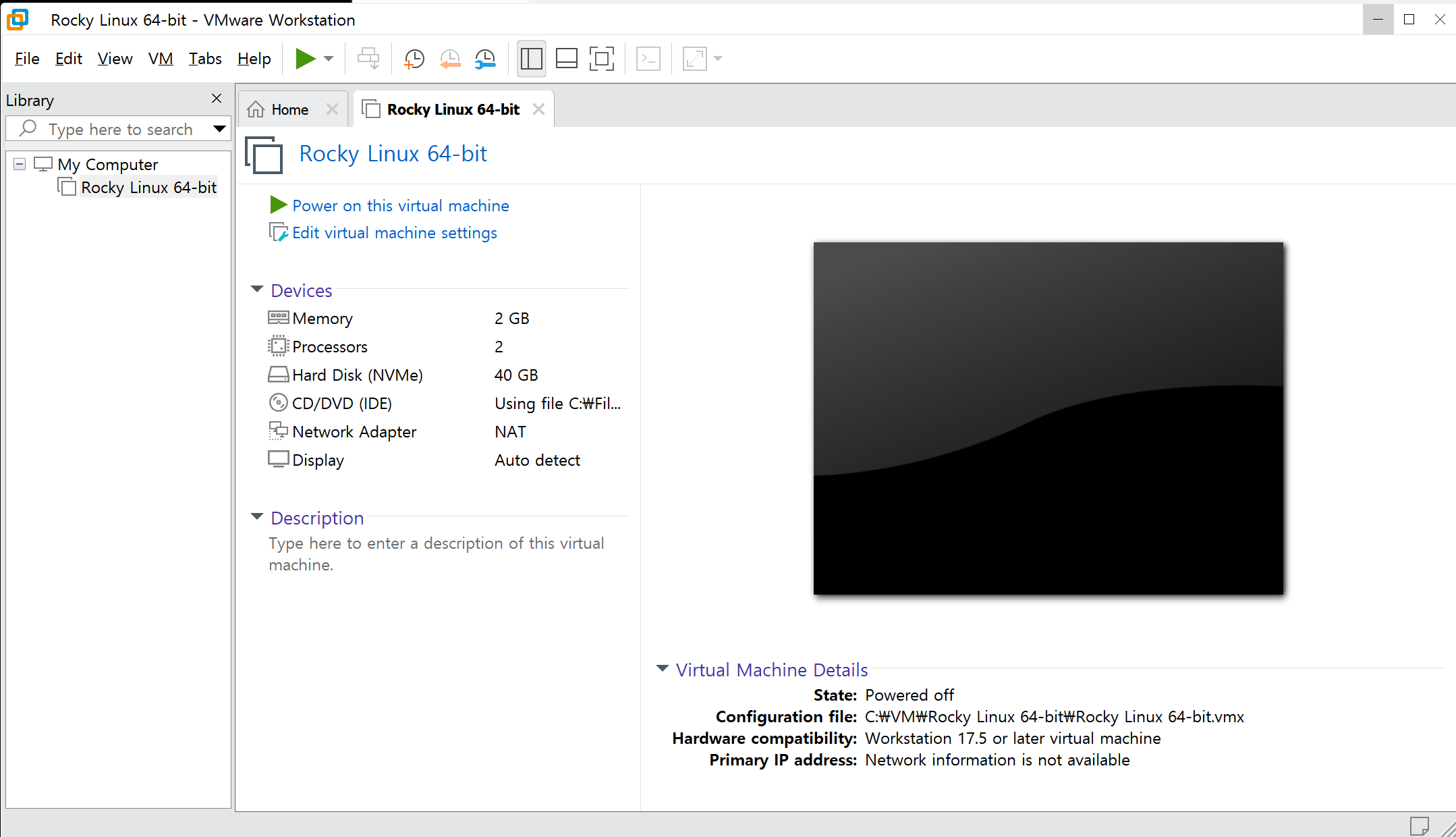Open the Edit menu
The image size is (1456, 837).
pyautogui.click(x=69, y=59)
